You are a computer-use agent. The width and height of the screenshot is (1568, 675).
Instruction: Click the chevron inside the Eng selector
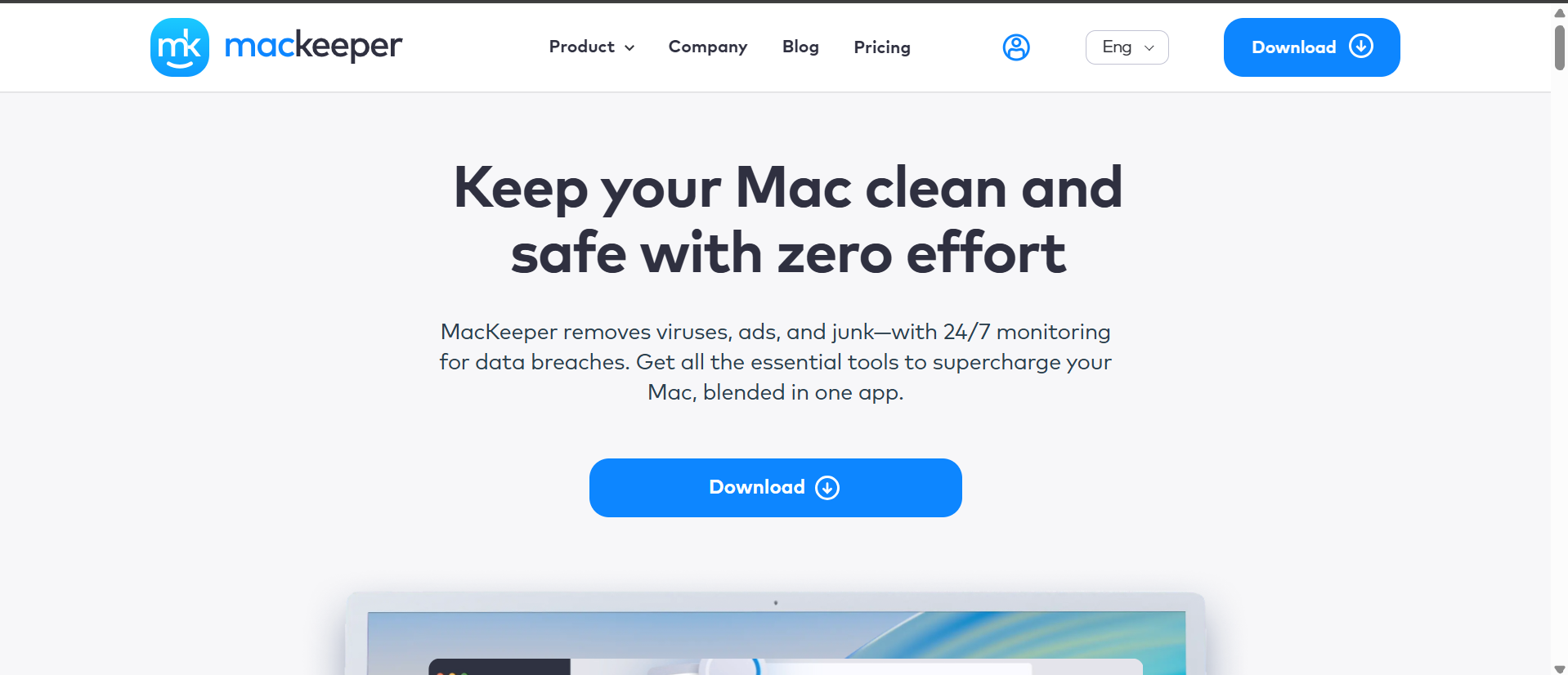tap(1149, 48)
